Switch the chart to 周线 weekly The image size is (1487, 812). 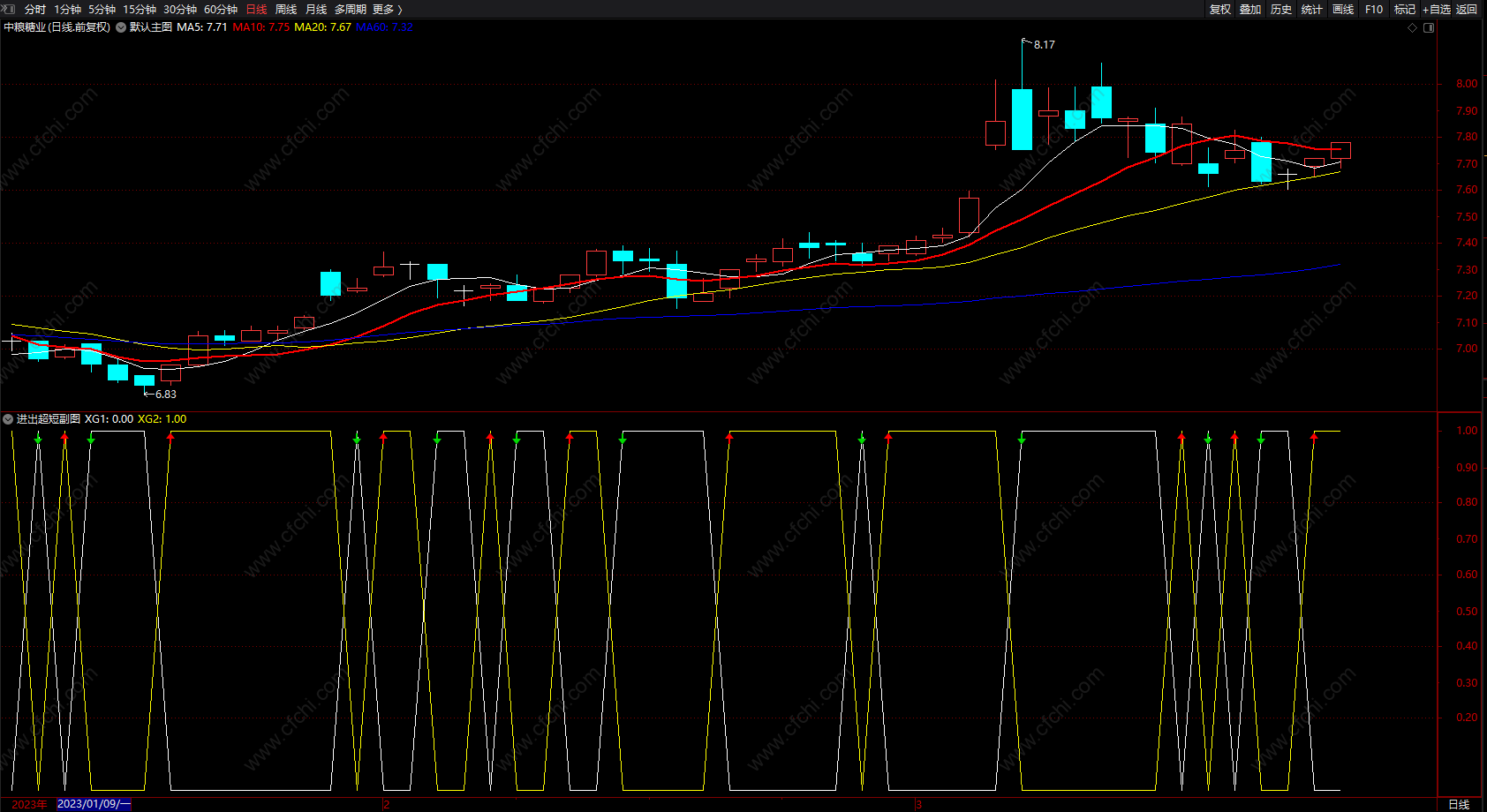(x=286, y=10)
